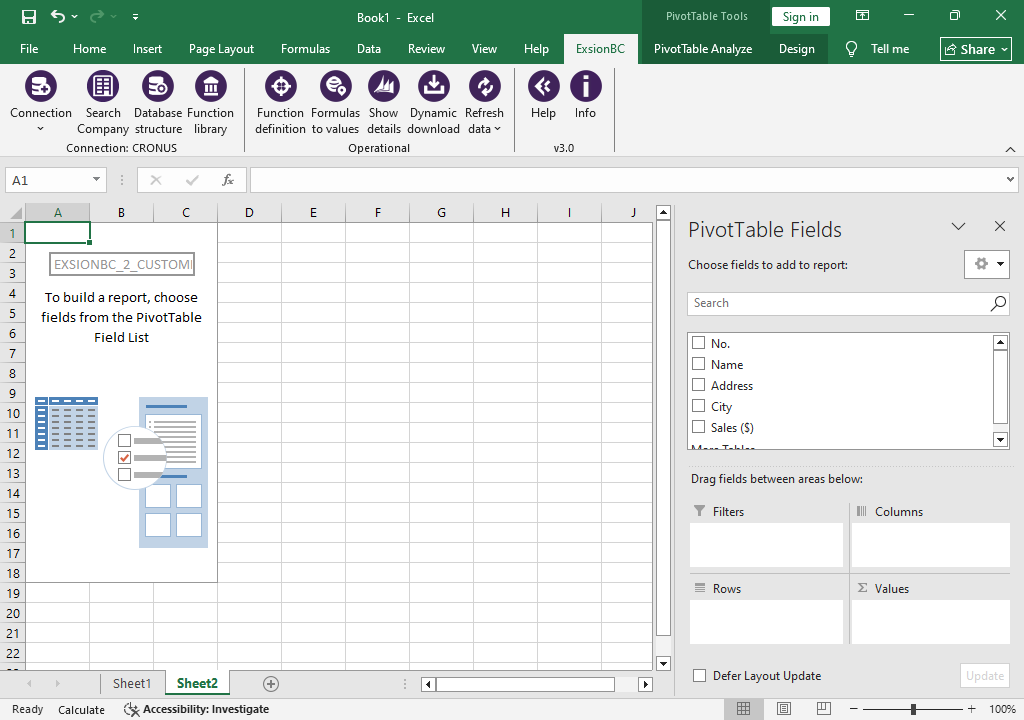Switch to Page Break Preview
Image resolution: width=1024 pixels, height=720 pixels.
click(x=824, y=709)
